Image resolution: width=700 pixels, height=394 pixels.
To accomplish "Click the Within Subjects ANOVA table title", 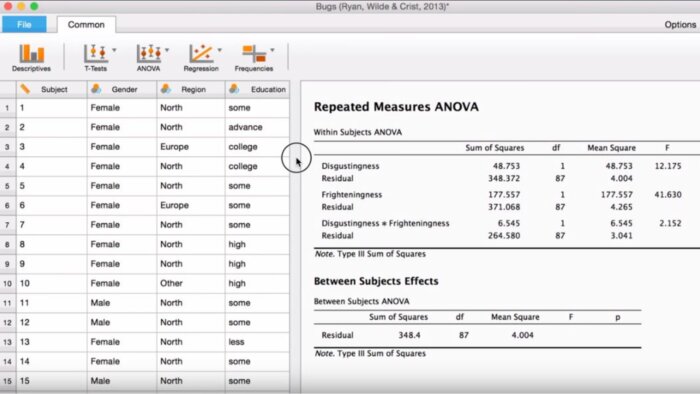I will 358,132.
